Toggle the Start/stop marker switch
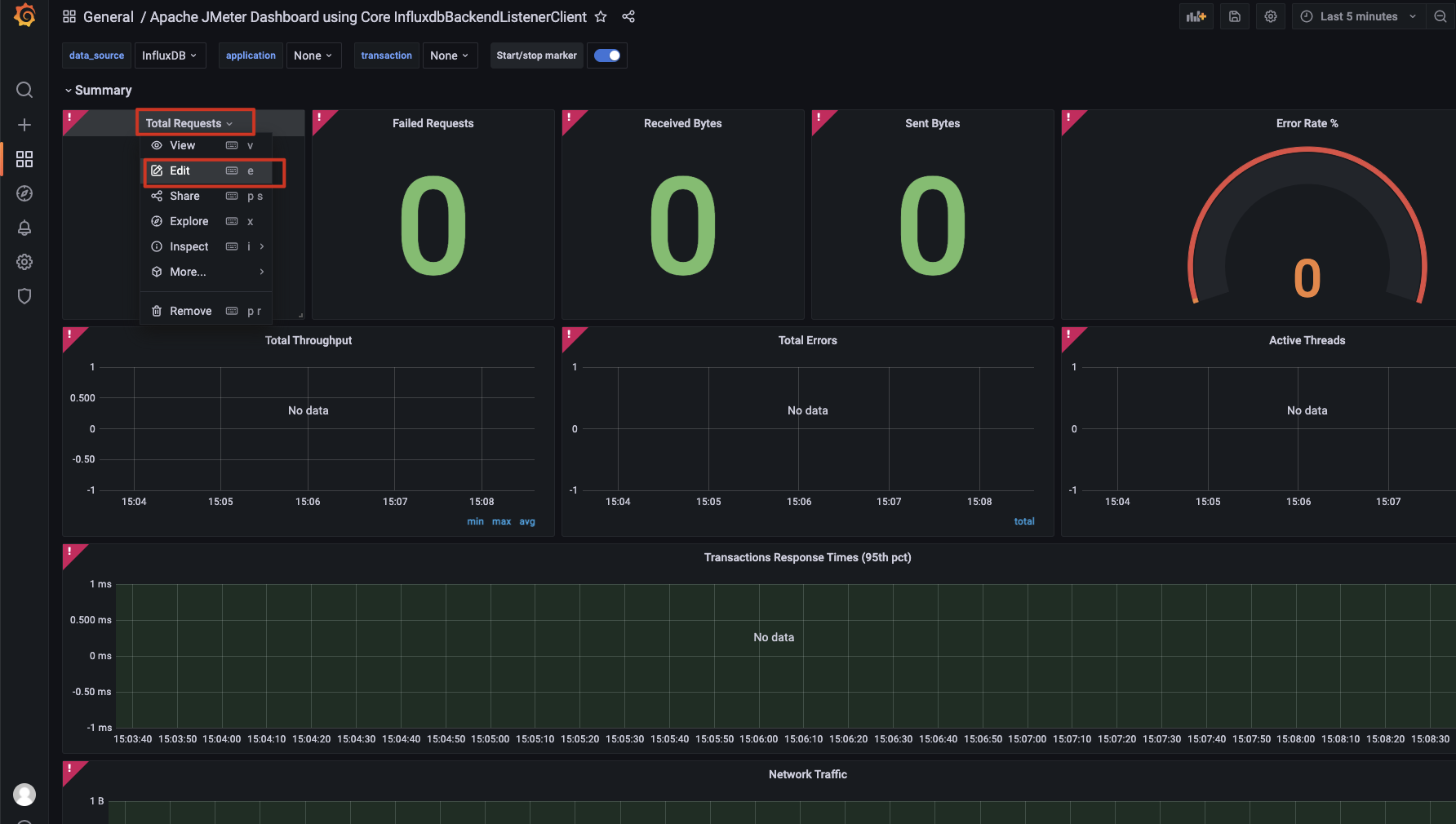The height and width of the screenshot is (824, 1456). [607, 55]
